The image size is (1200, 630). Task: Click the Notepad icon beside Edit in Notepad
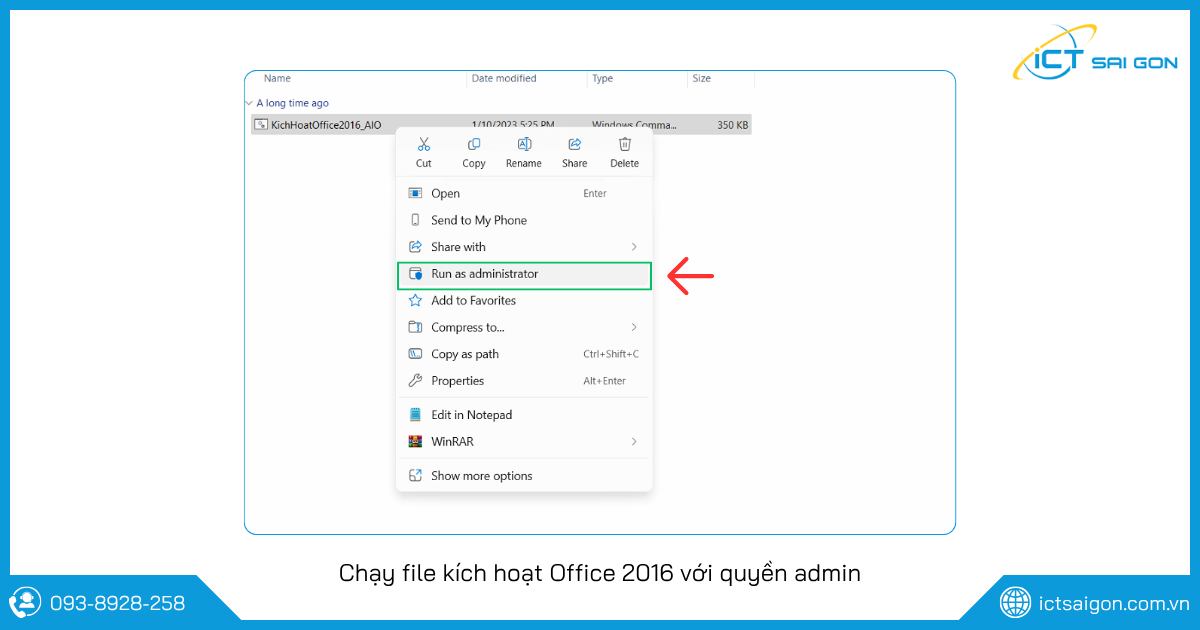point(415,415)
